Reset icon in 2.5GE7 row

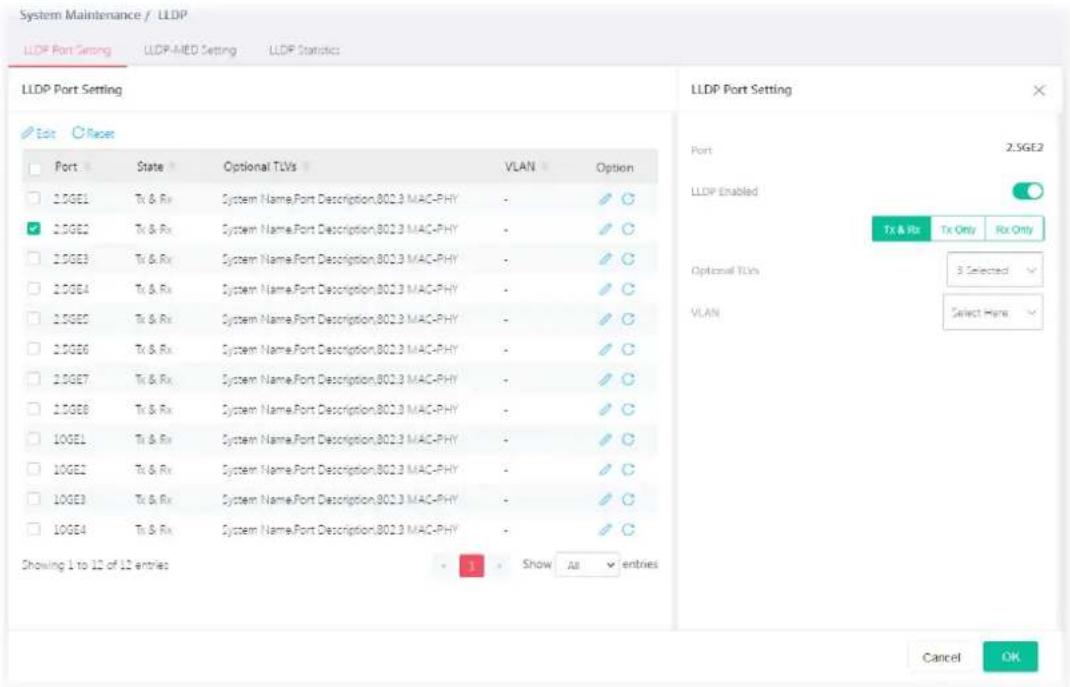(628, 379)
